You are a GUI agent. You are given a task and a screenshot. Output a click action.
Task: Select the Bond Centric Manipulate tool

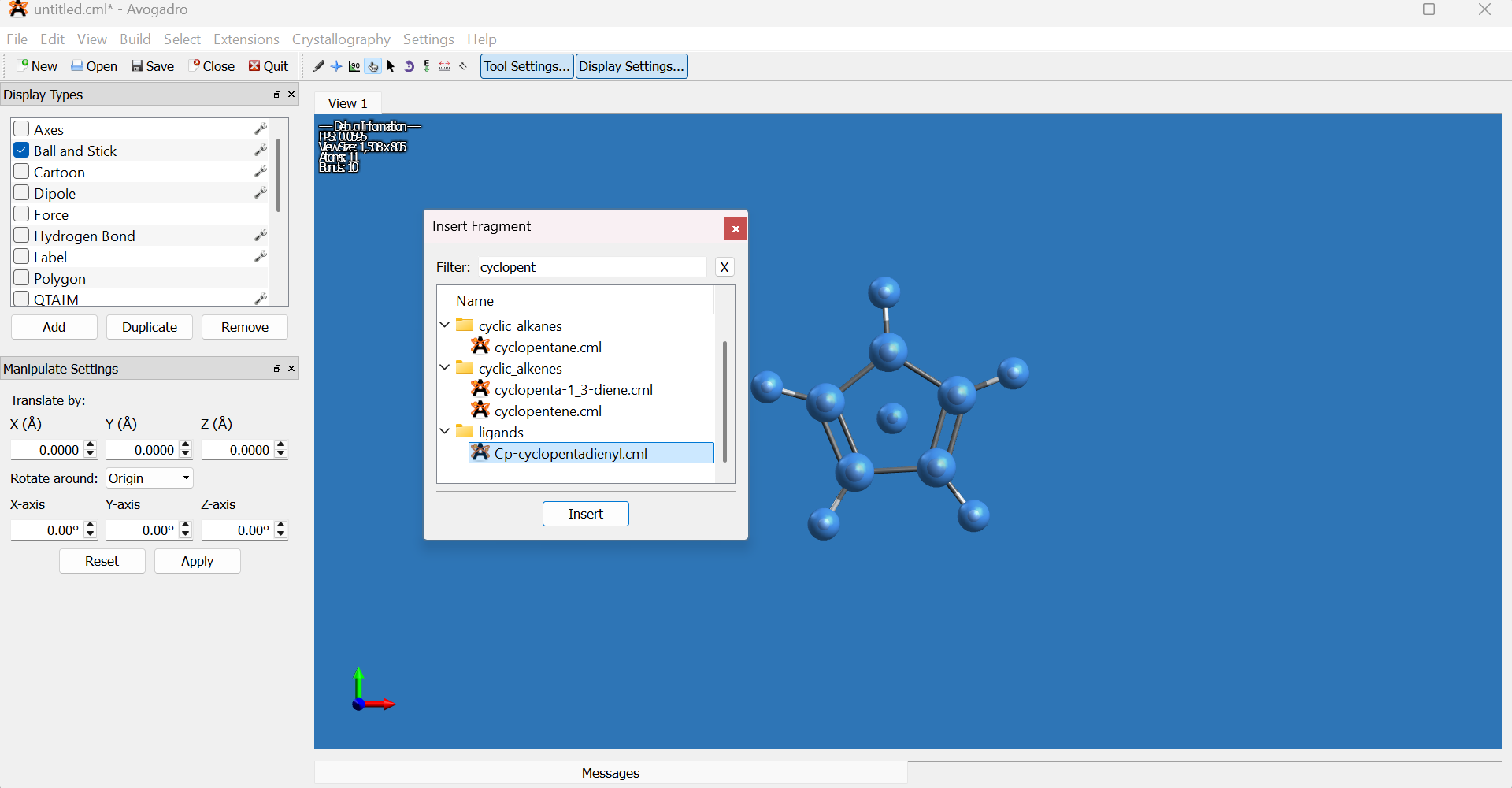pos(354,67)
